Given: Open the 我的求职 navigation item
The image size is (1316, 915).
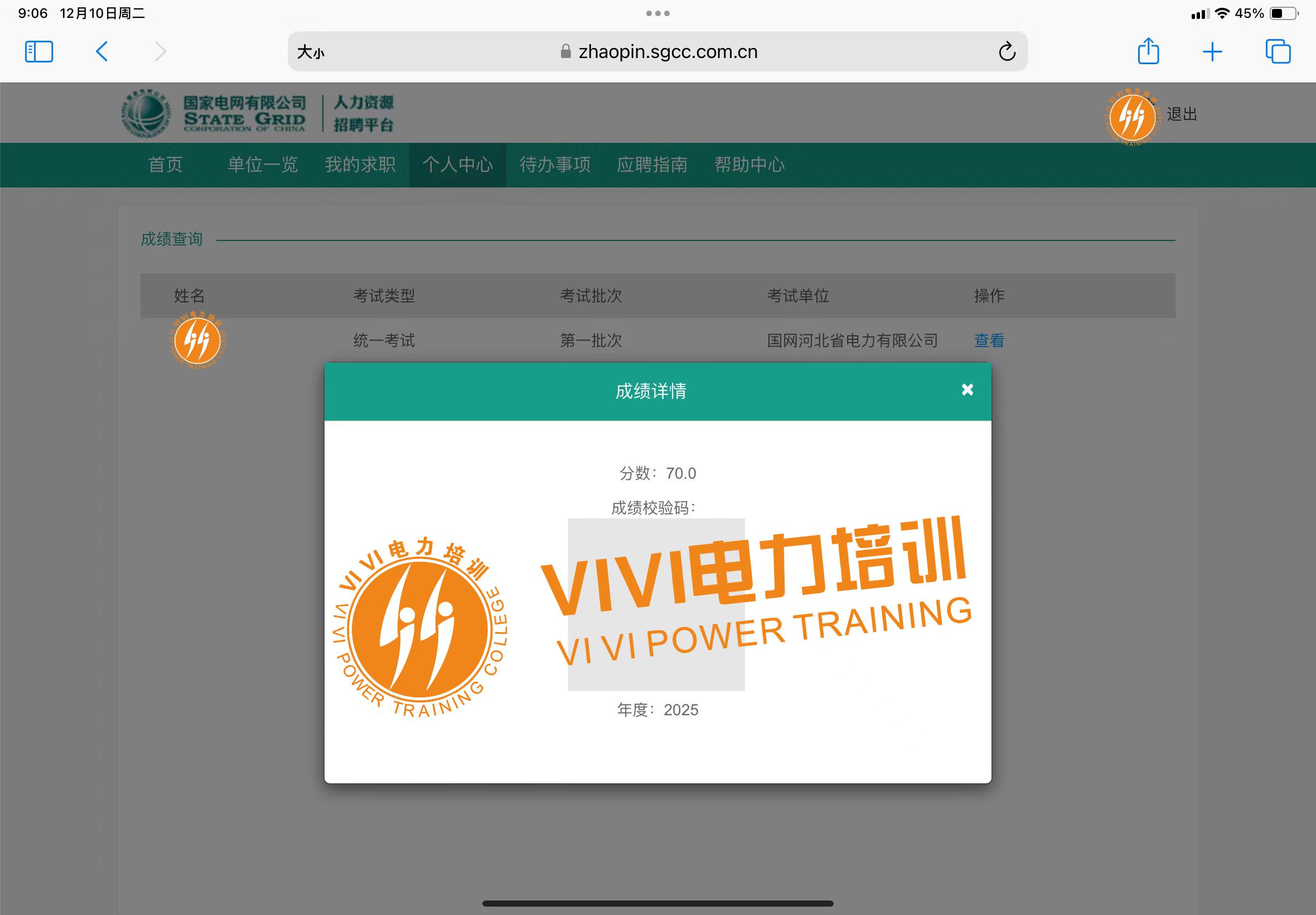Looking at the screenshot, I should coord(360,165).
